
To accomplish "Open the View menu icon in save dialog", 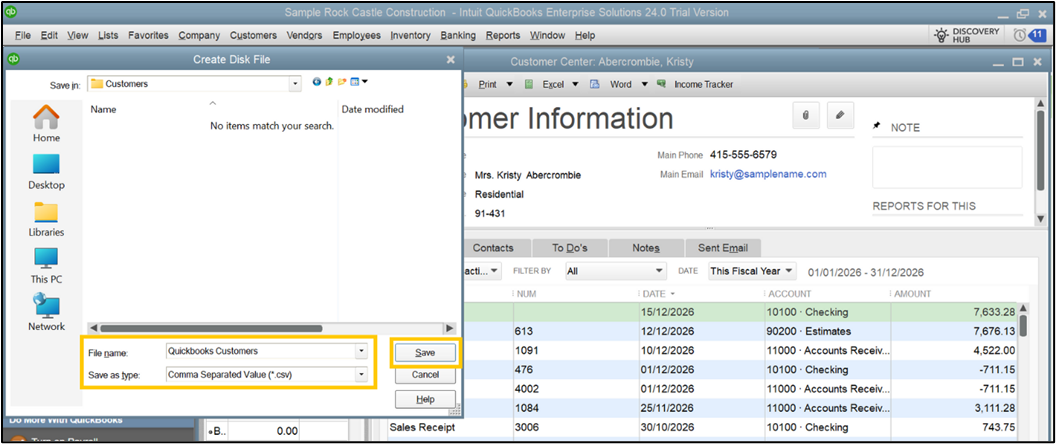I will pyautogui.click(x=359, y=82).
